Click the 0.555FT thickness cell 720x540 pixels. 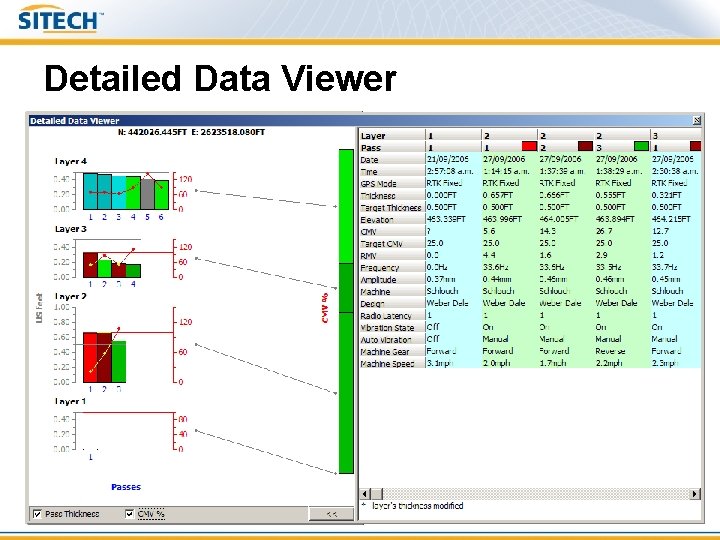[x=621, y=195]
